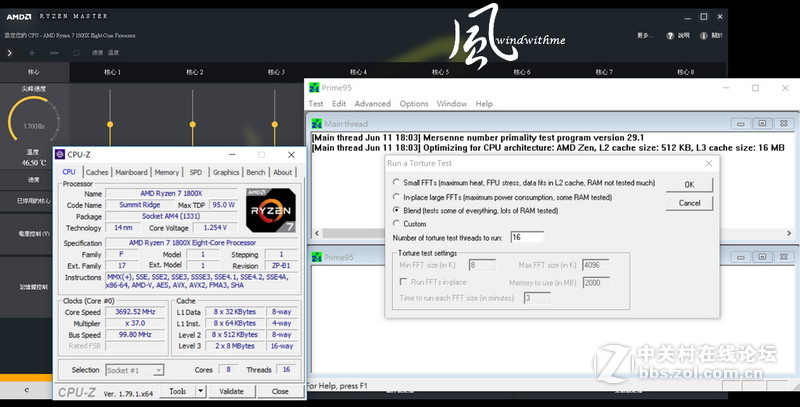Click the Prime95 main window title icon
This screenshot has height=407, width=800.
pyautogui.click(x=314, y=88)
